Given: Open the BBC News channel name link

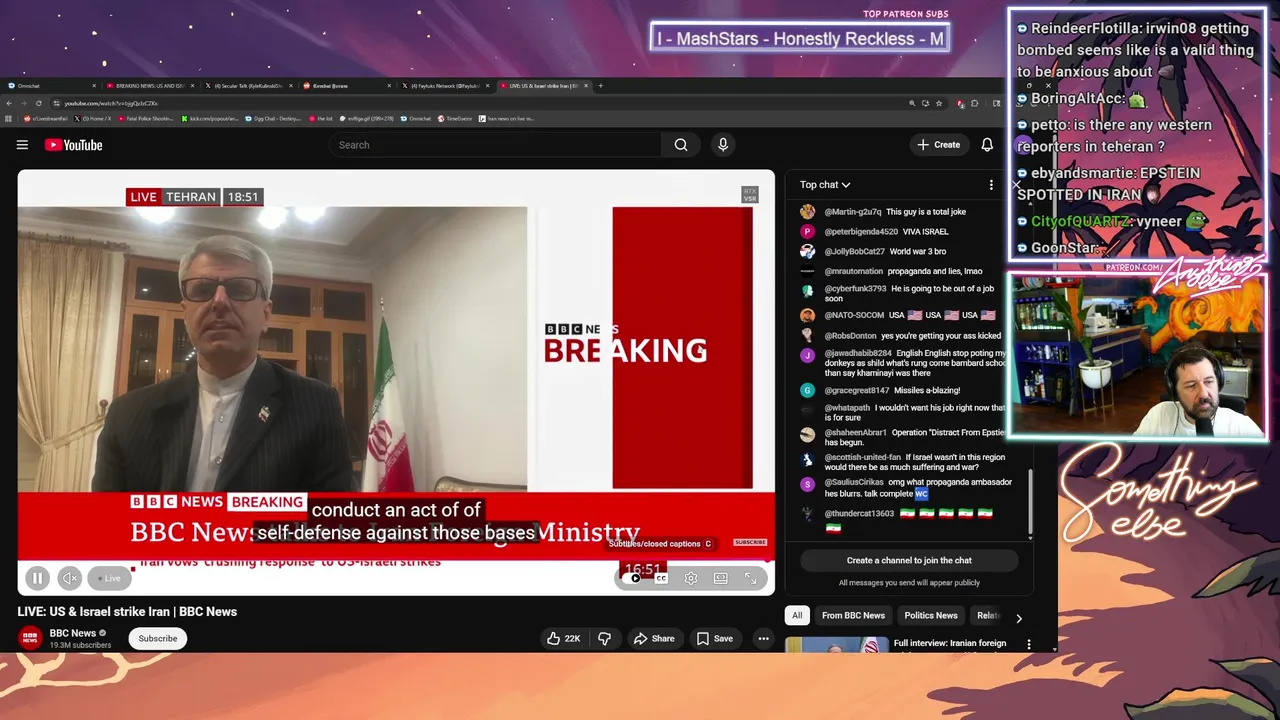Looking at the screenshot, I should [73, 633].
